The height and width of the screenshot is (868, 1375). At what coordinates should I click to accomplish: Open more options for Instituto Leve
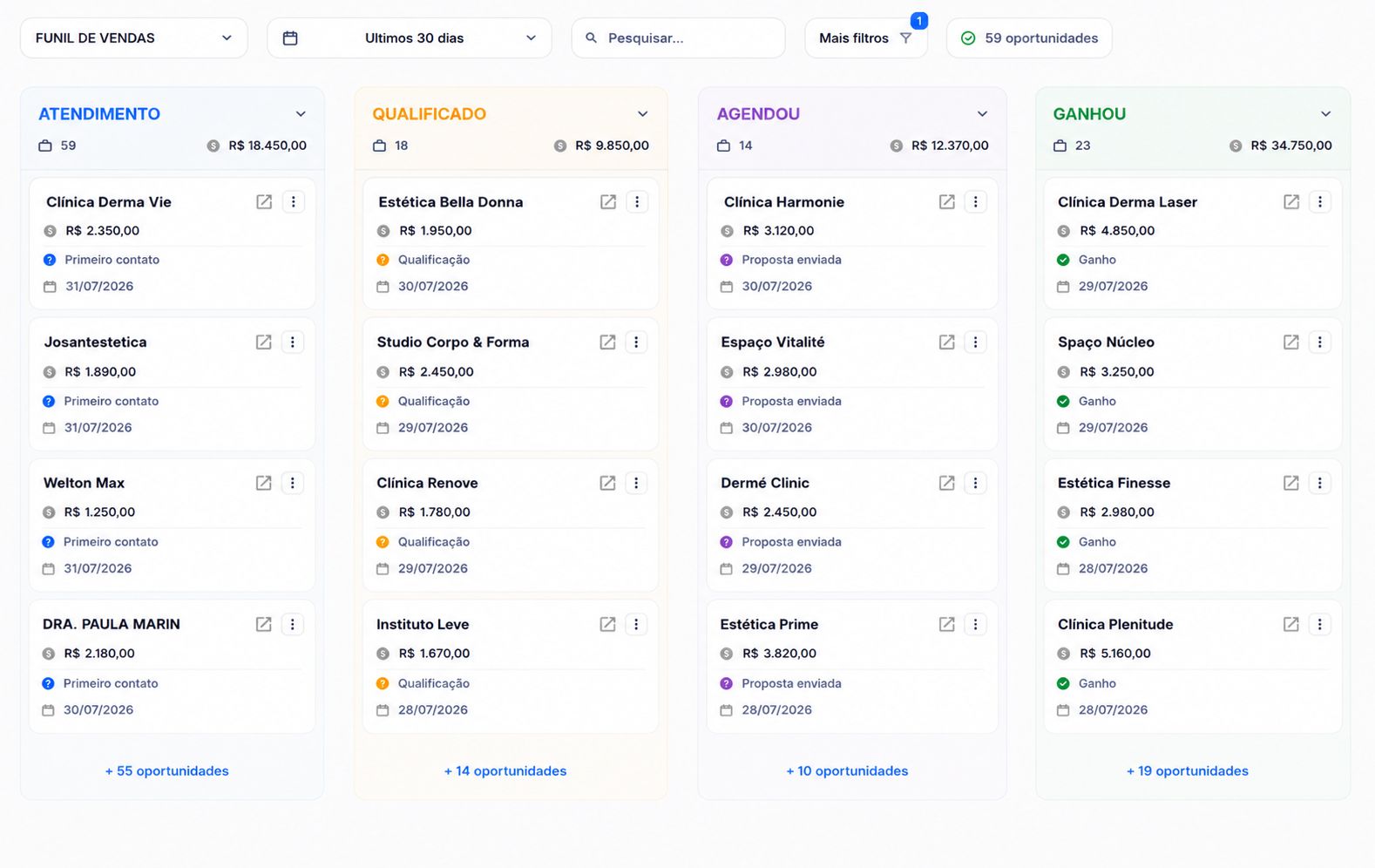(x=636, y=624)
